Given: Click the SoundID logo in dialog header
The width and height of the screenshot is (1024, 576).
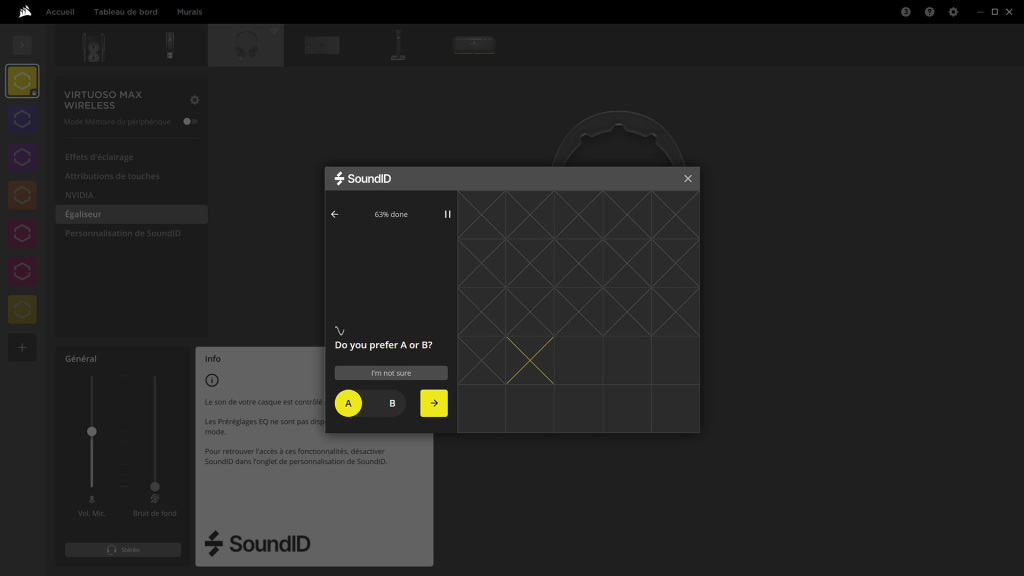Looking at the screenshot, I should (x=362, y=178).
